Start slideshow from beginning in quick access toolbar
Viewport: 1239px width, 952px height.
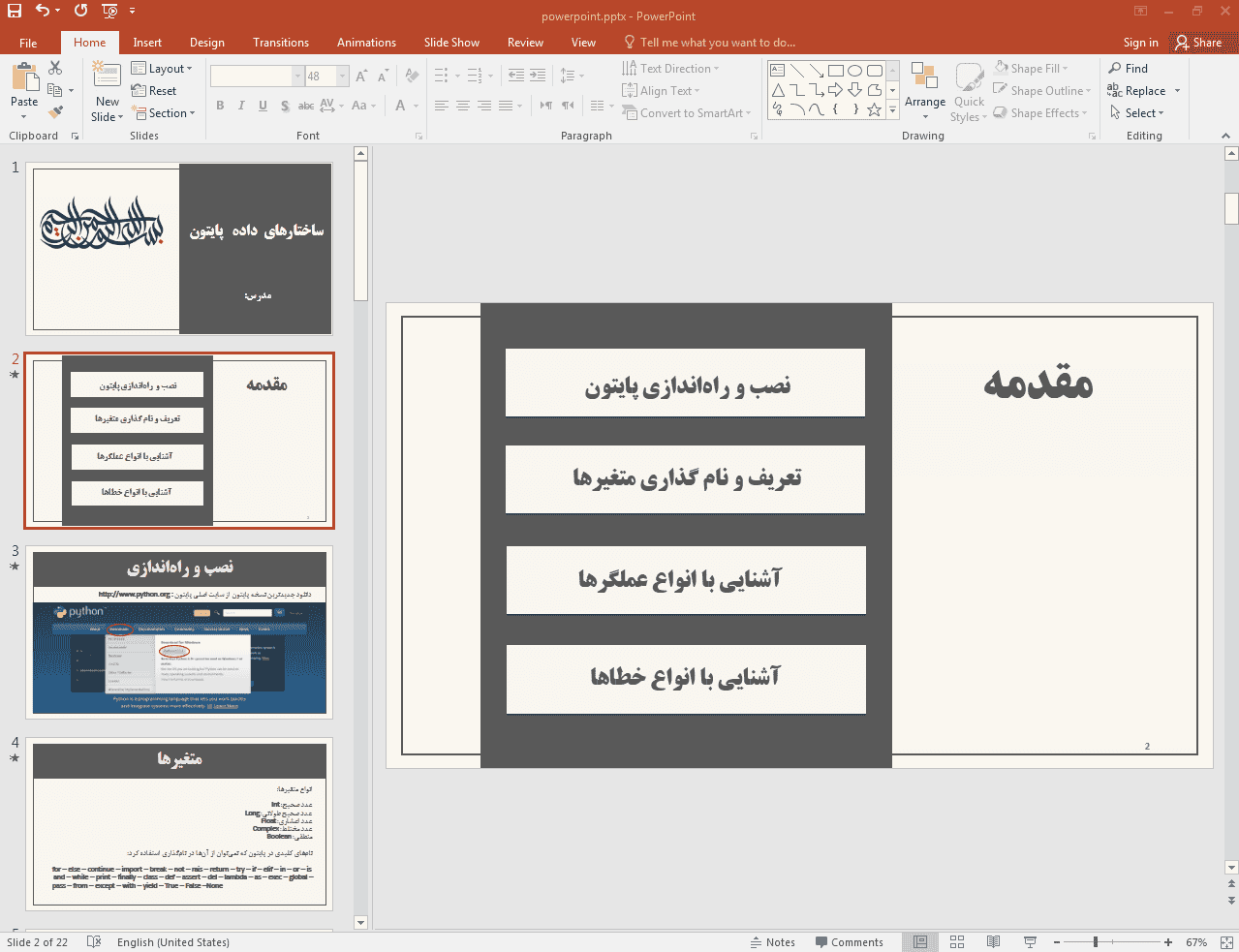(109, 11)
